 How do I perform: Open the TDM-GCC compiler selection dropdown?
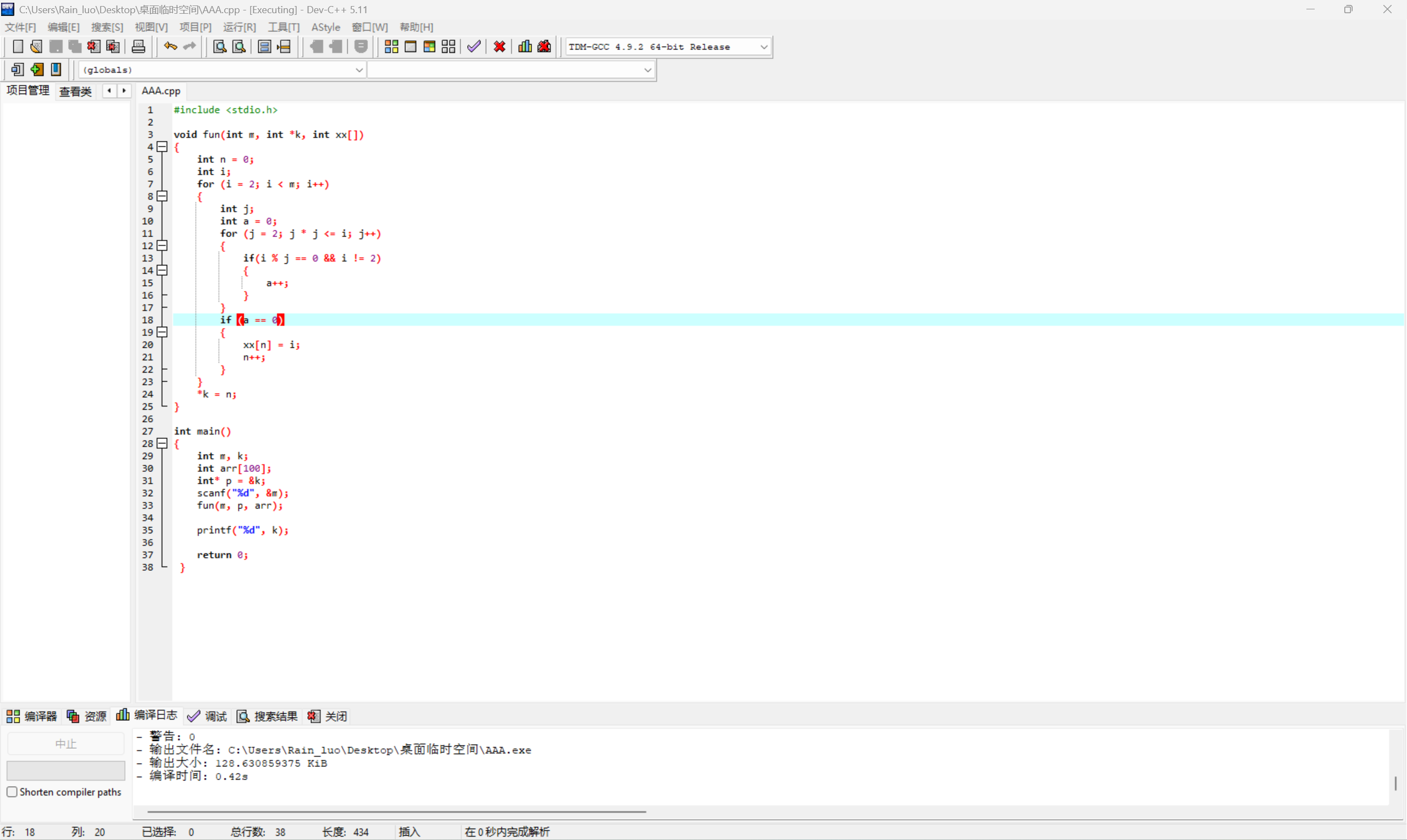[764, 47]
